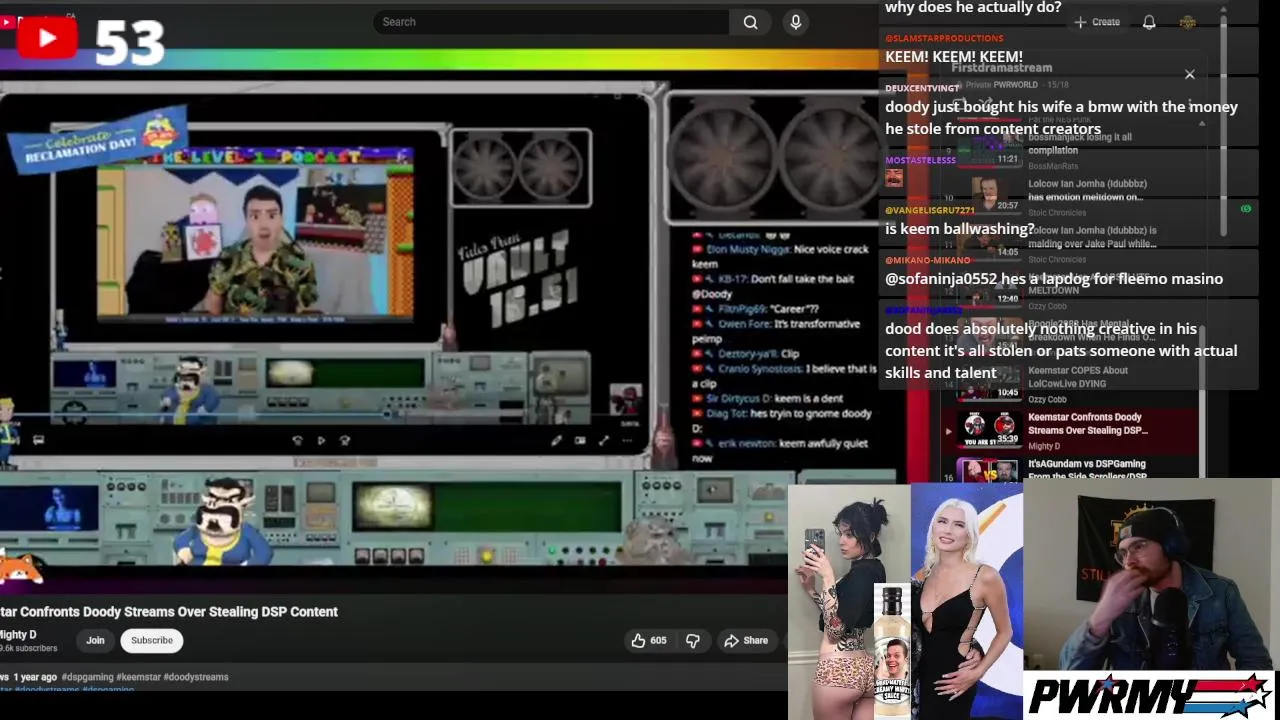Close the Firstdramastream playlist panel
Image resolution: width=1280 pixels, height=720 pixels.
click(x=1190, y=74)
